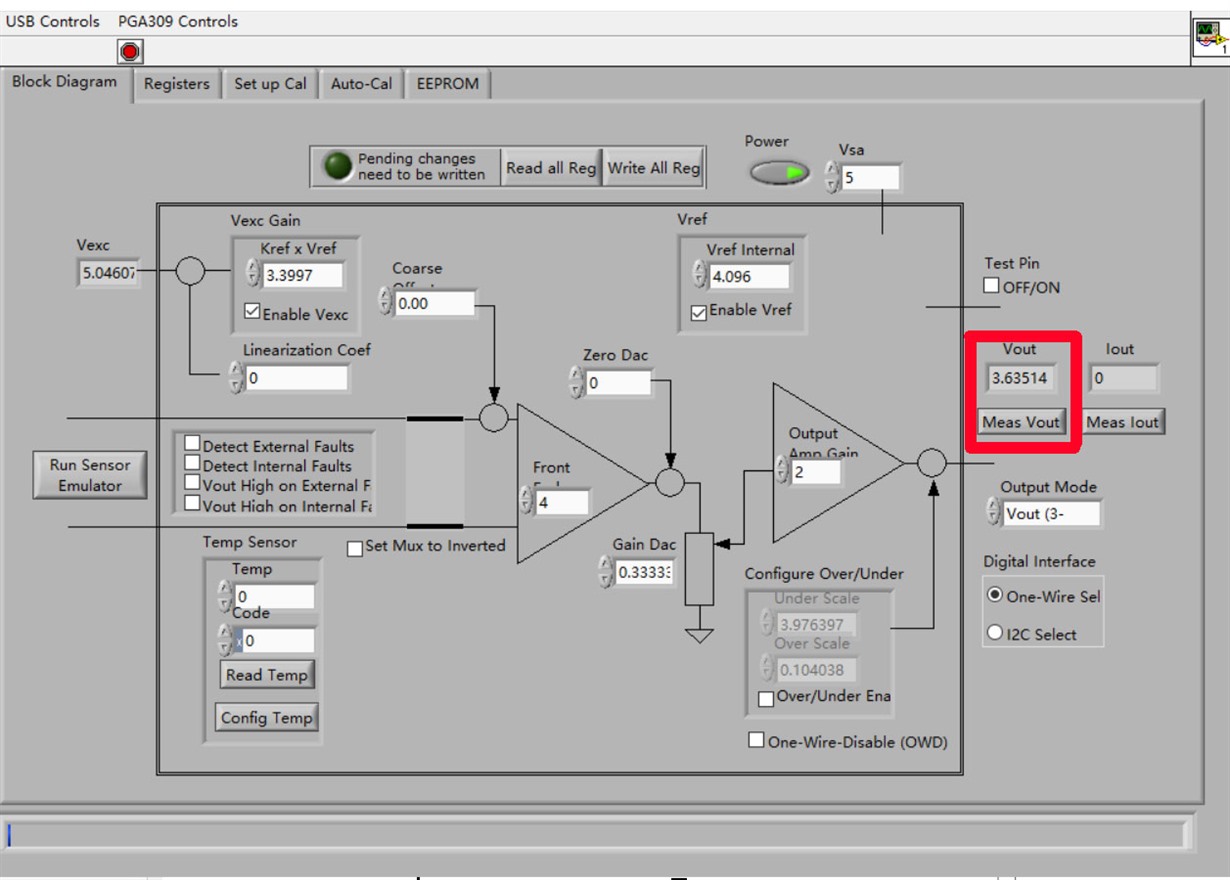Check Set Mux to Inverted
Image resolution: width=1230 pixels, height=880 pixels.
[355, 548]
